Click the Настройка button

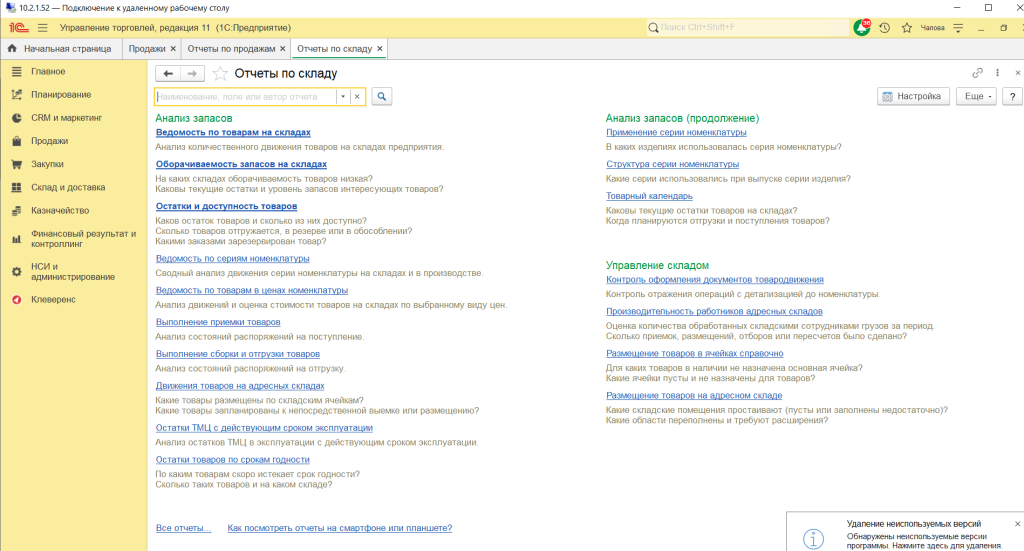[x=913, y=97]
